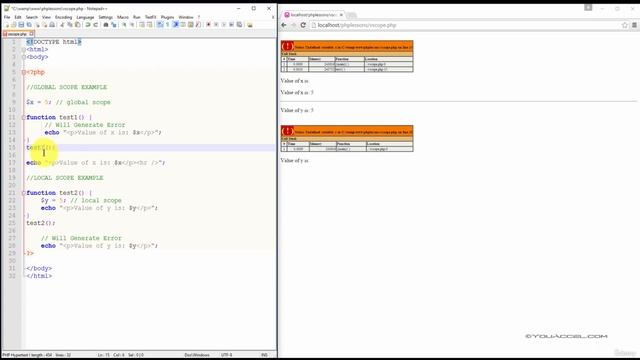Toggle show all characters in toolbar
This screenshot has height=360, width=640.
click(x=167, y=25)
